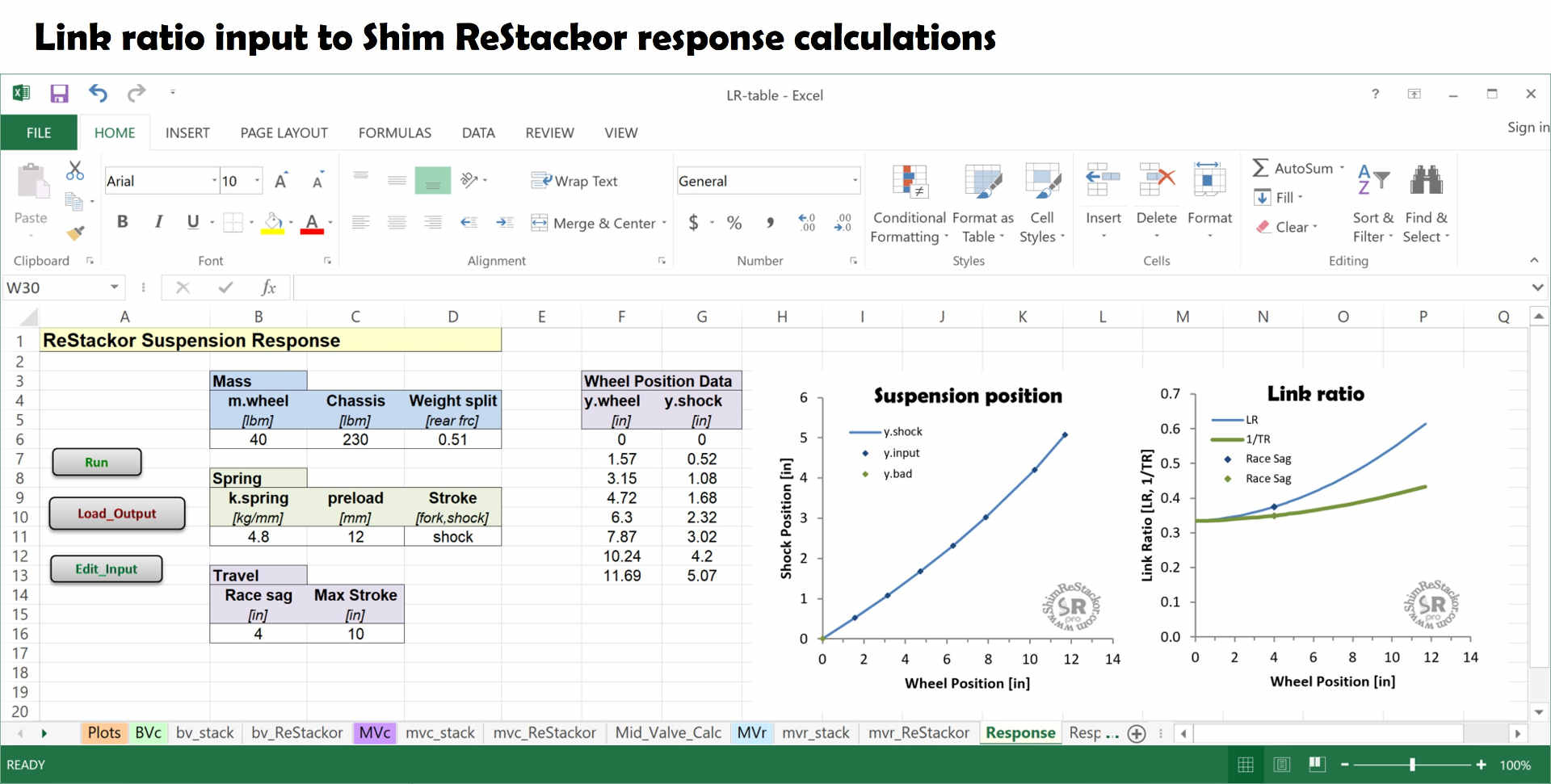Viewport: 1551px width, 784px height.
Task: Click the Increase Decimal icon
Action: pyautogui.click(x=806, y=223)
